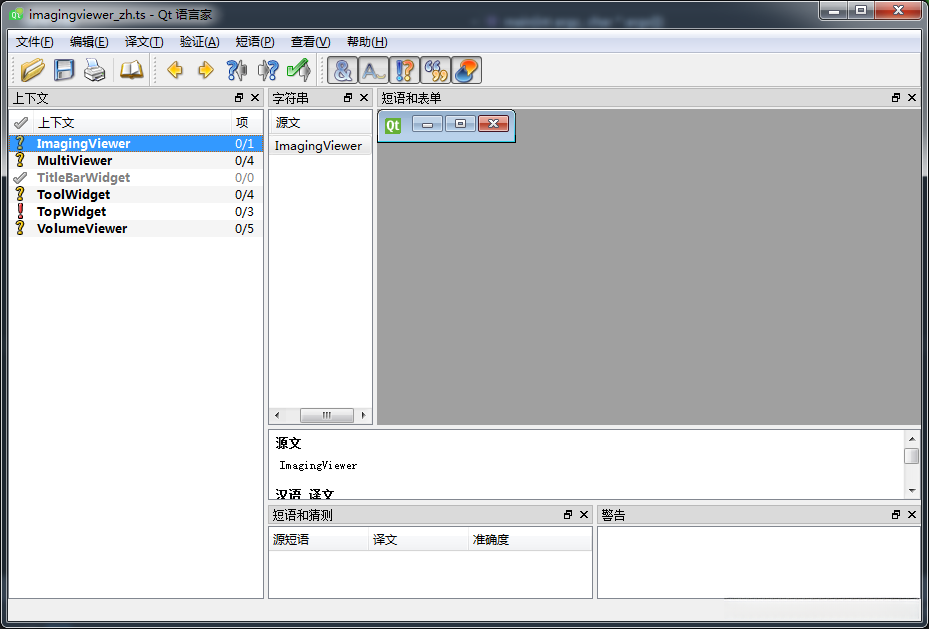
Task: Toggle ending punctuation validation icon
Action: 405,70
